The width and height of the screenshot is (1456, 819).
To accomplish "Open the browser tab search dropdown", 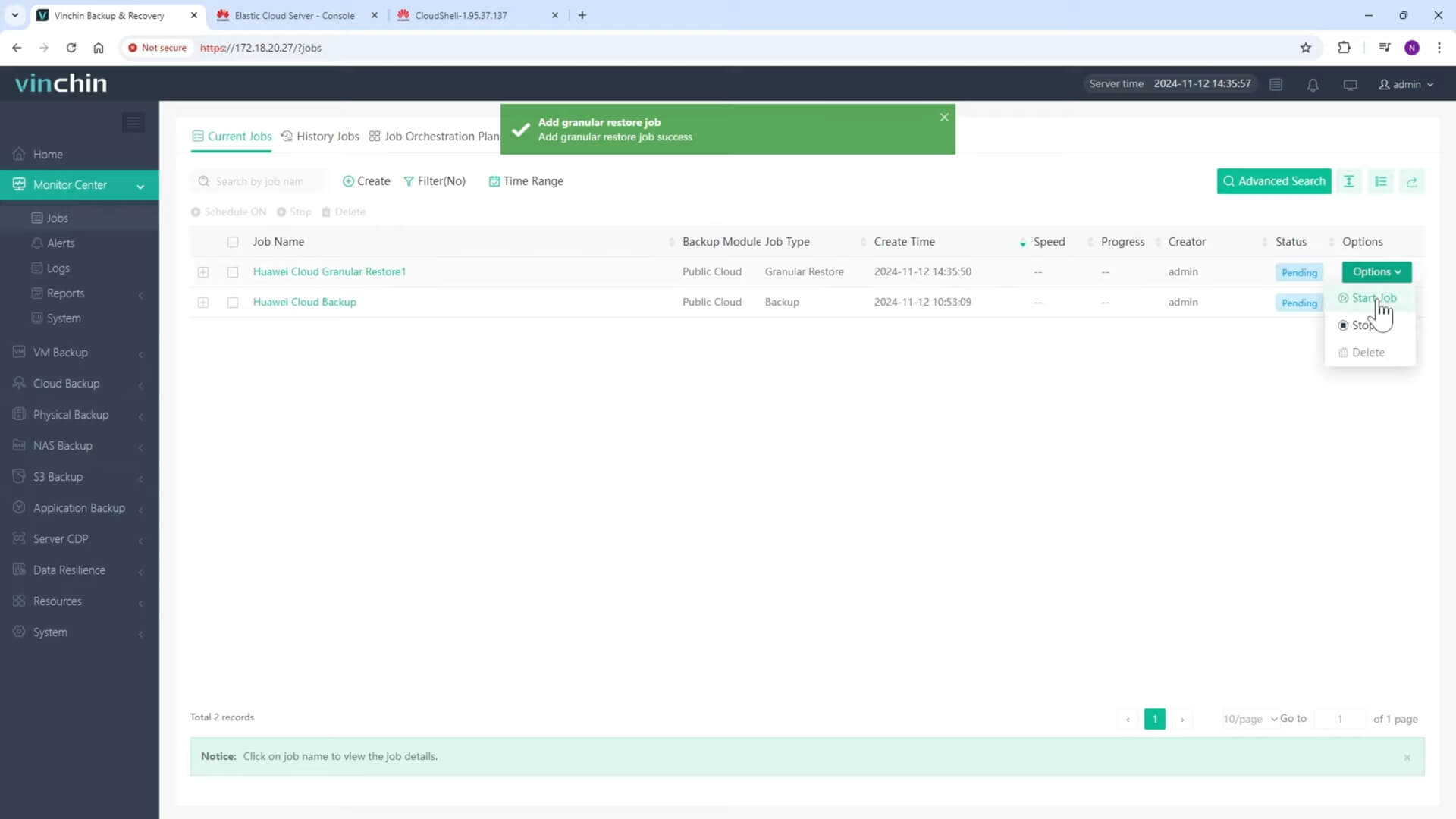I will tap(14, 15).
